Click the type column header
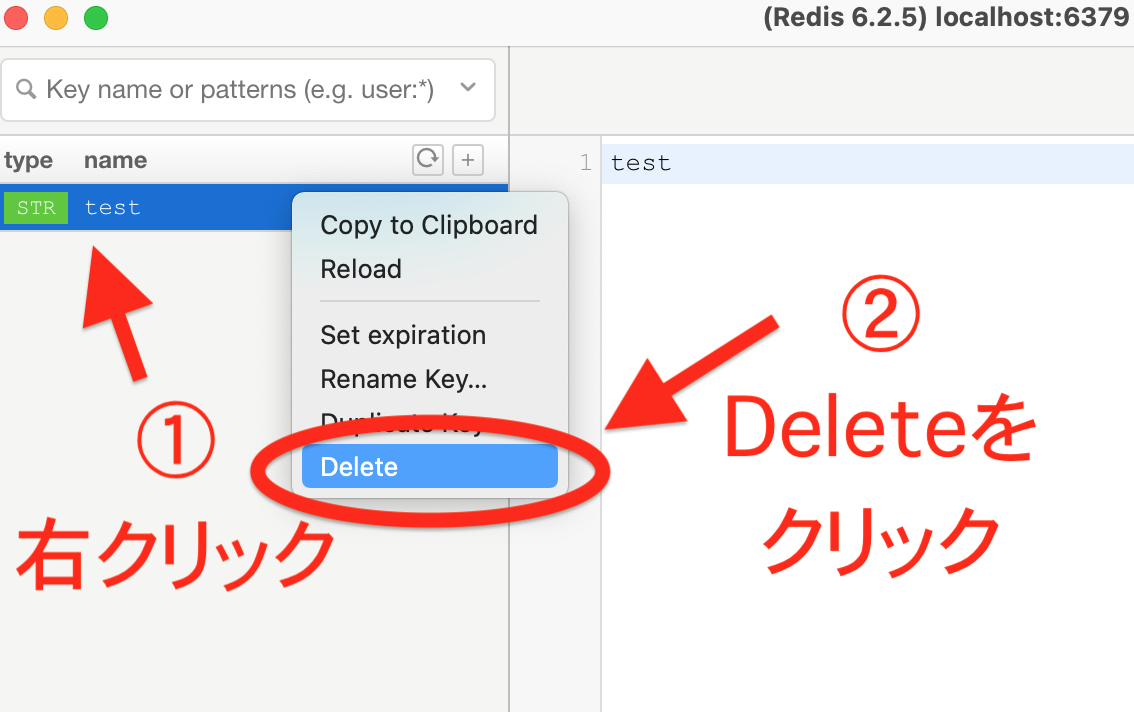 (30, 160)
